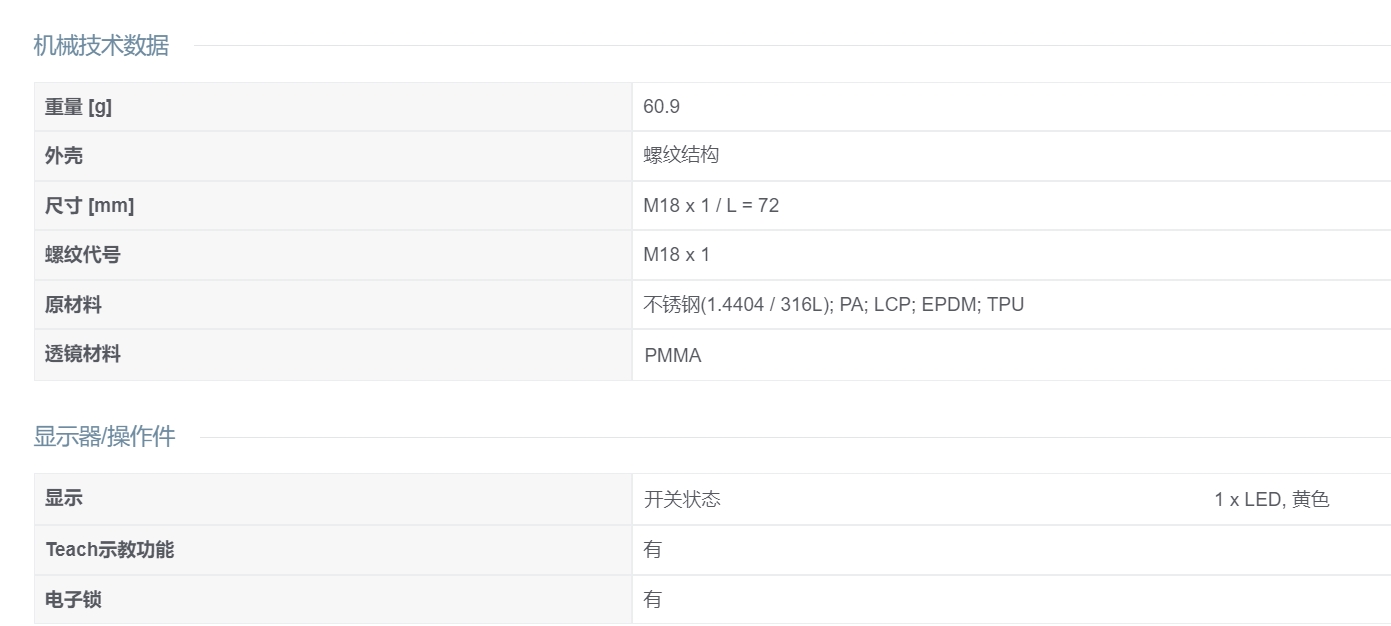The image size is (1391, 626).
Task: Click the weight value 60.9
Action: point(661,107)
